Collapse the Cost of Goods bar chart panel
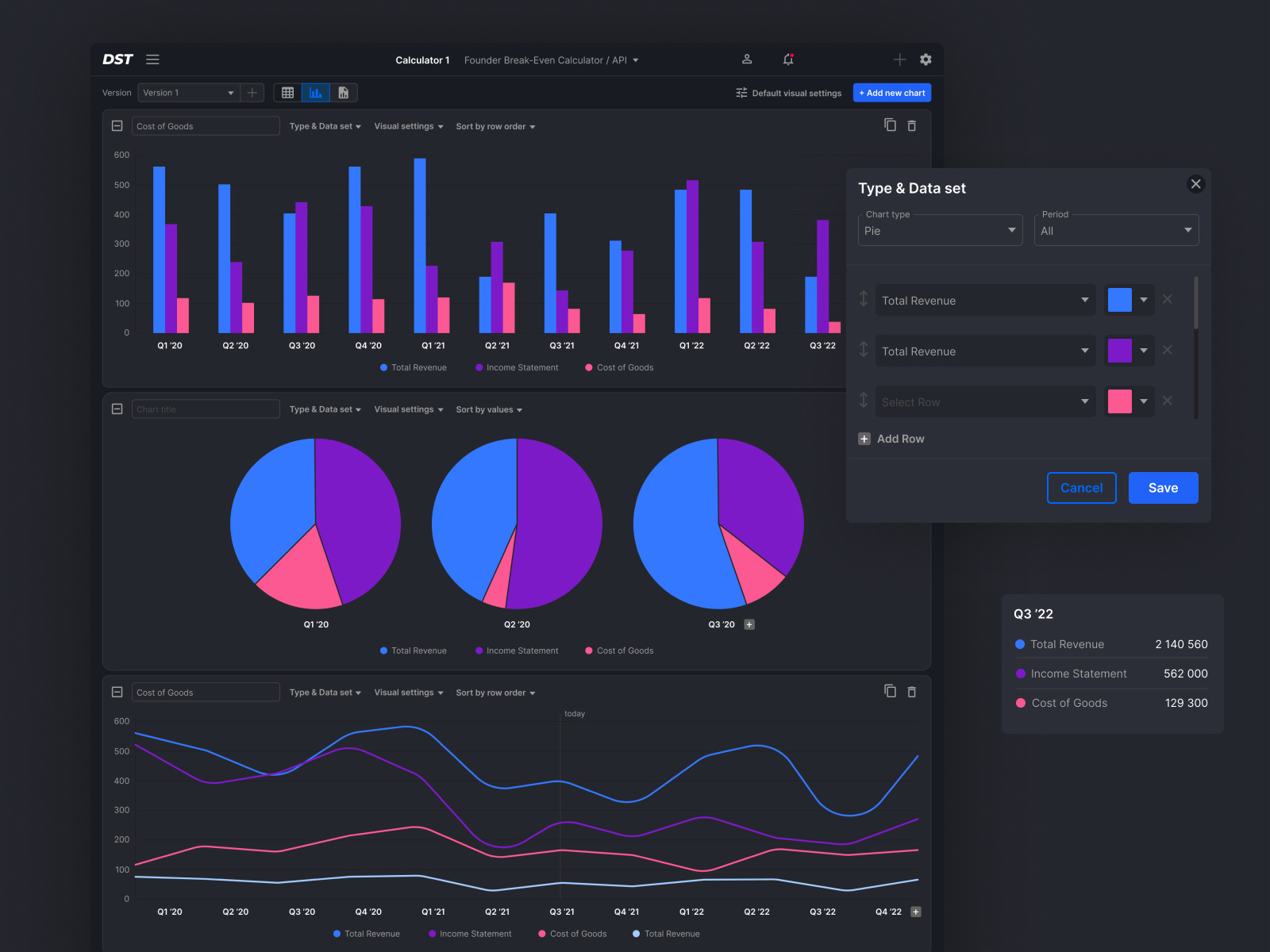Image resolution: width=1270 pixels, height=952 pixels. [x=117, y=125]
